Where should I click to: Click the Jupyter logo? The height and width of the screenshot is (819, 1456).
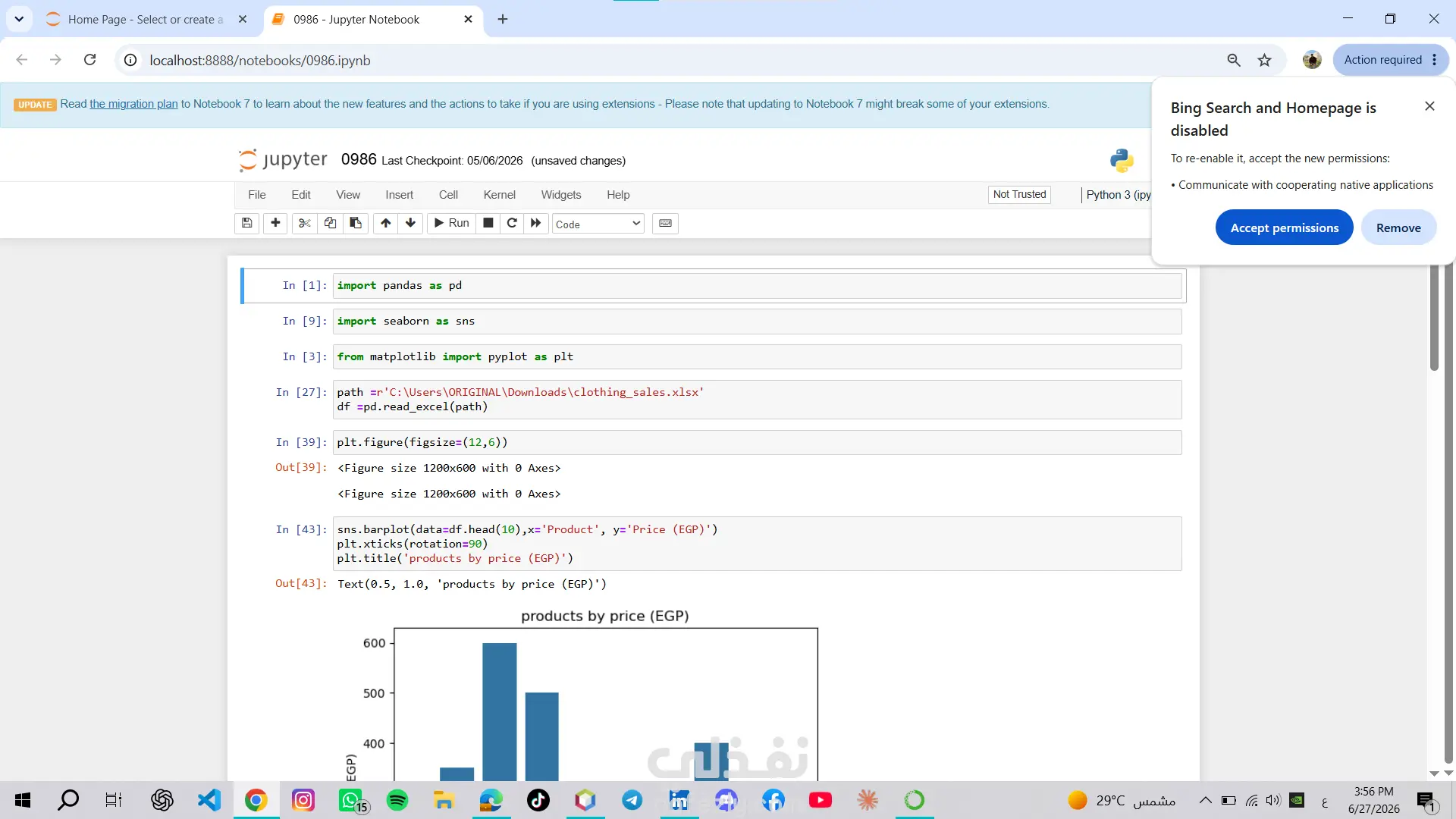point(282,160)
